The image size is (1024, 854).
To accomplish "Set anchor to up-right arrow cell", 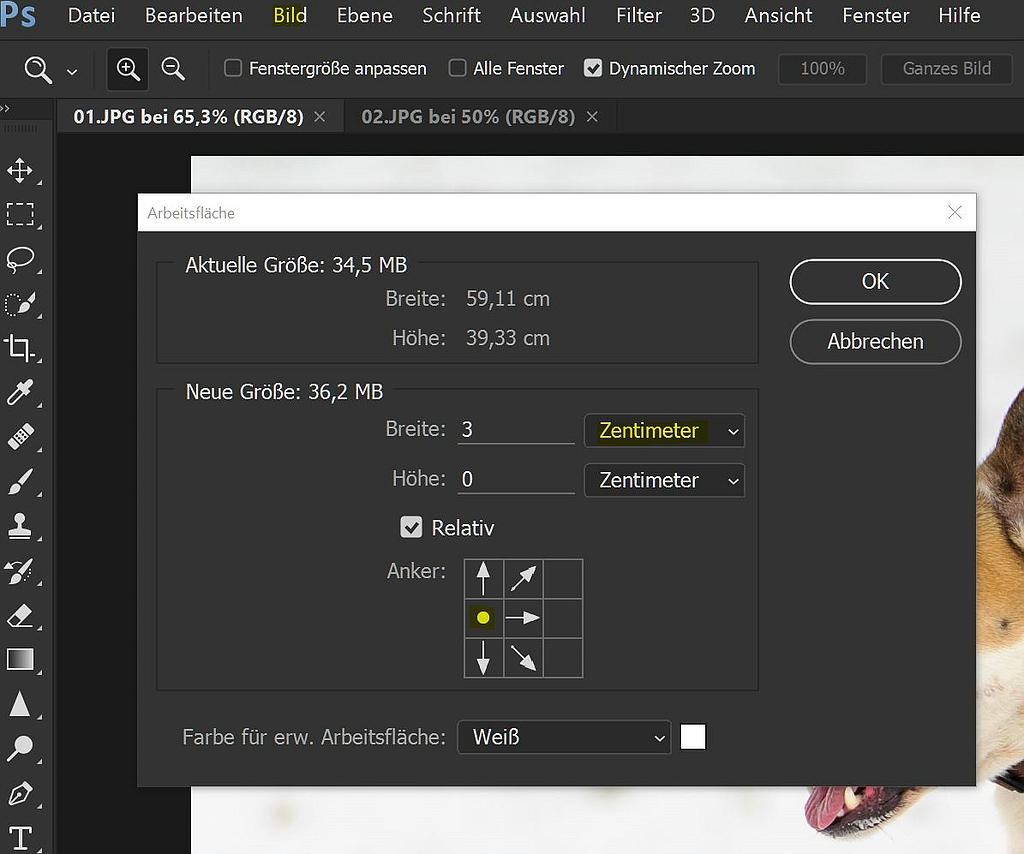I will 523,578.
